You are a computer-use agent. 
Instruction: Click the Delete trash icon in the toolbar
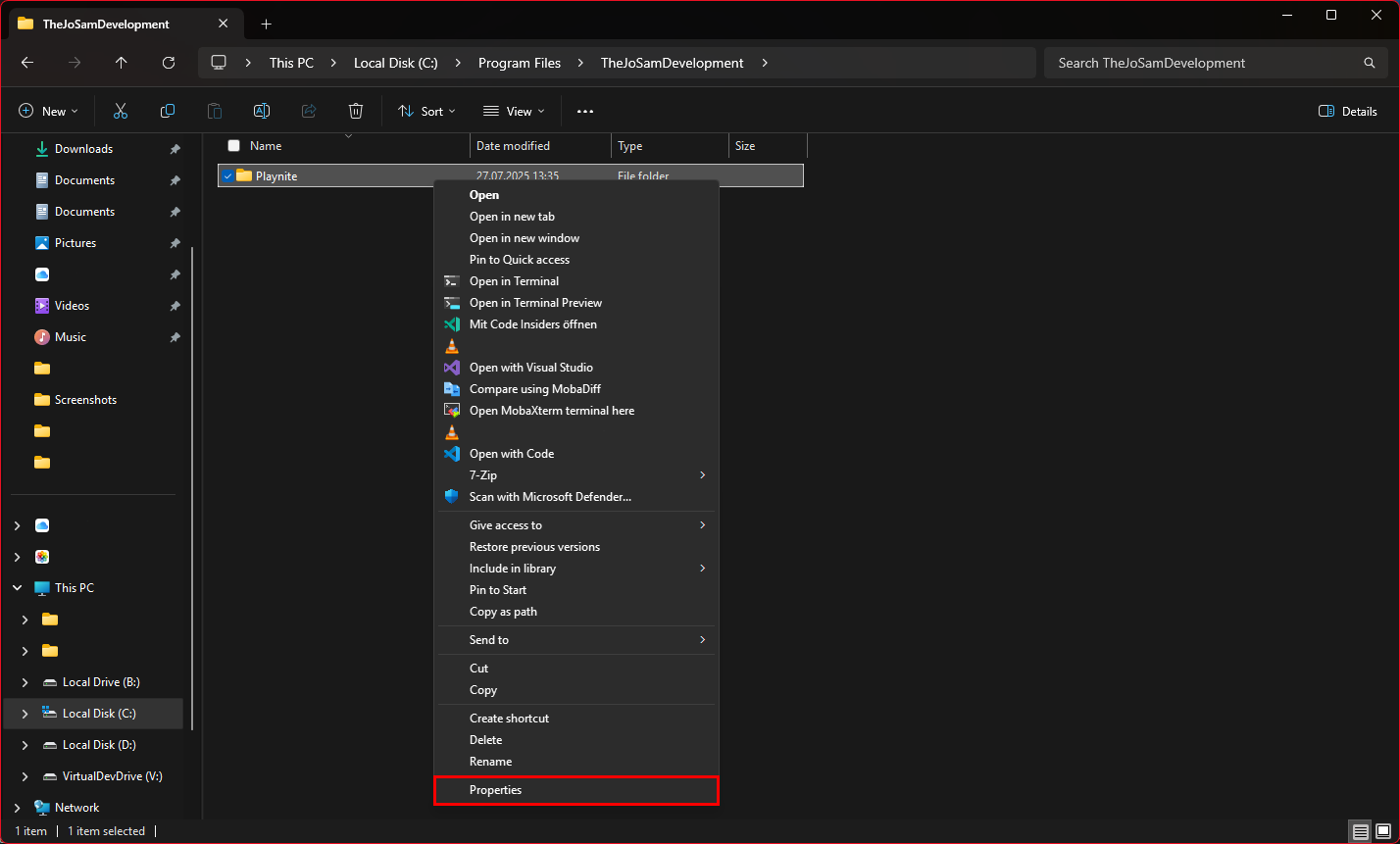(x=355, y=111)
